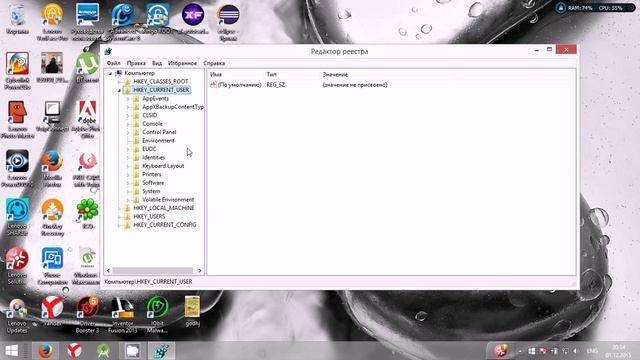Select the AppXBackupContentType key
640x360 pixels.
[x=173, y=107]
